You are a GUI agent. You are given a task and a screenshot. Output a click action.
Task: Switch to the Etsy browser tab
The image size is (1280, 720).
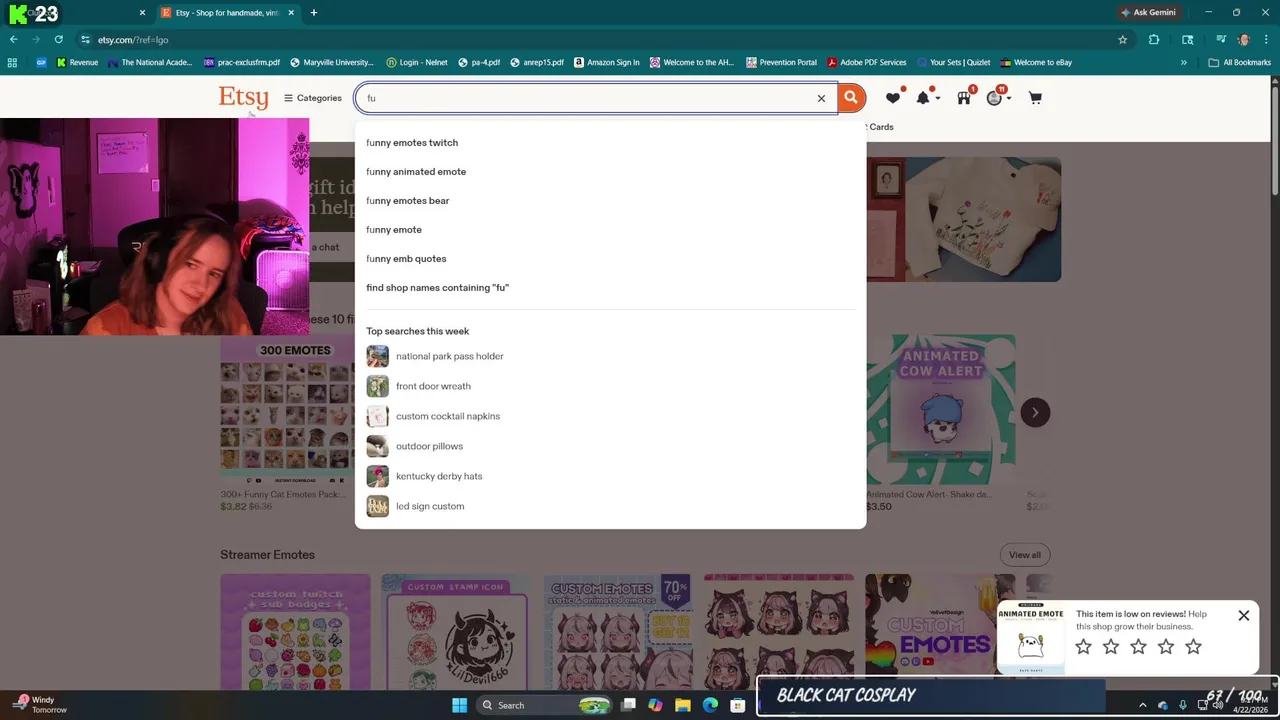tap(227, 13)
